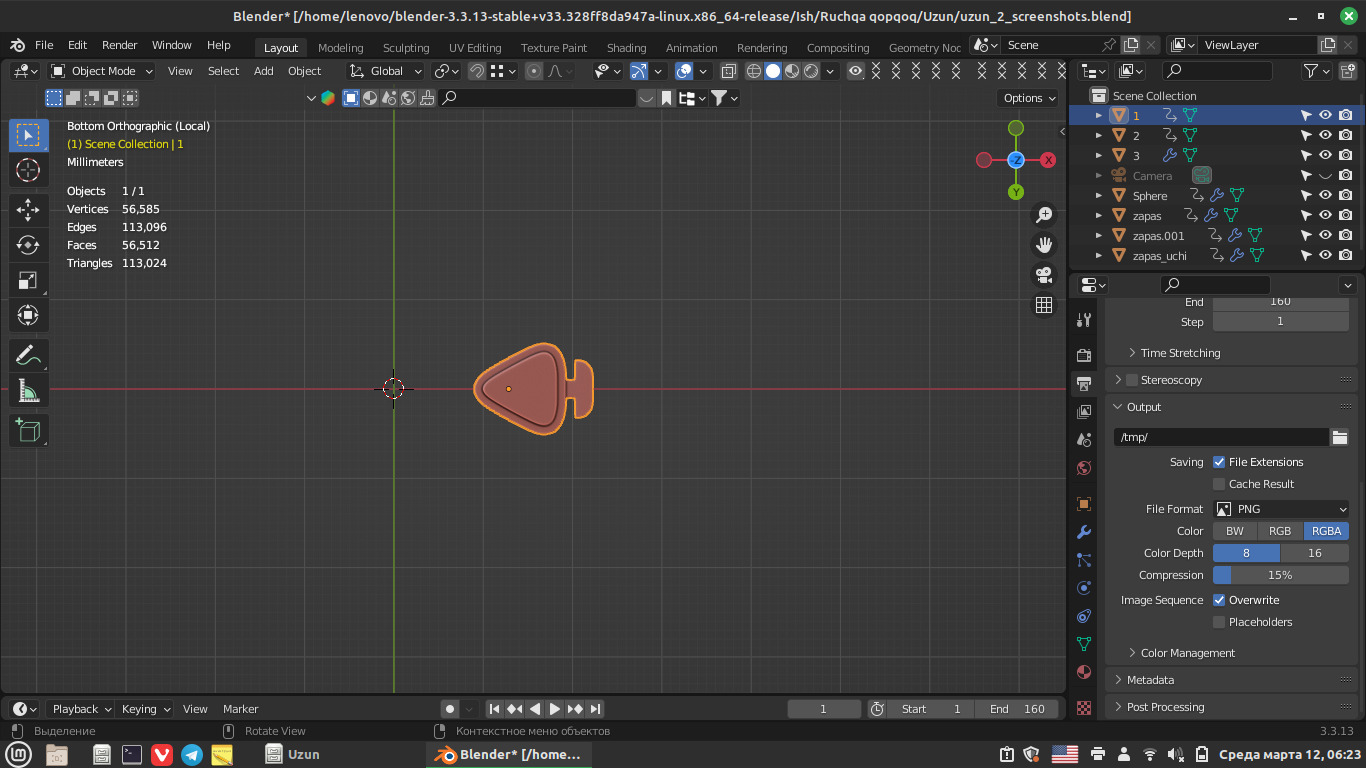Open the Render menu
Image resolution: width=1366 pixels, height=768 pixels.
coord(119,45)
